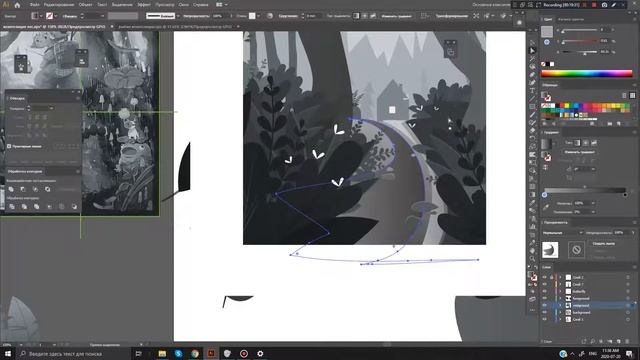Open Skype from the taskbar
The height and width of the screenshot is (360, 640).
click(x=178, y=353)
